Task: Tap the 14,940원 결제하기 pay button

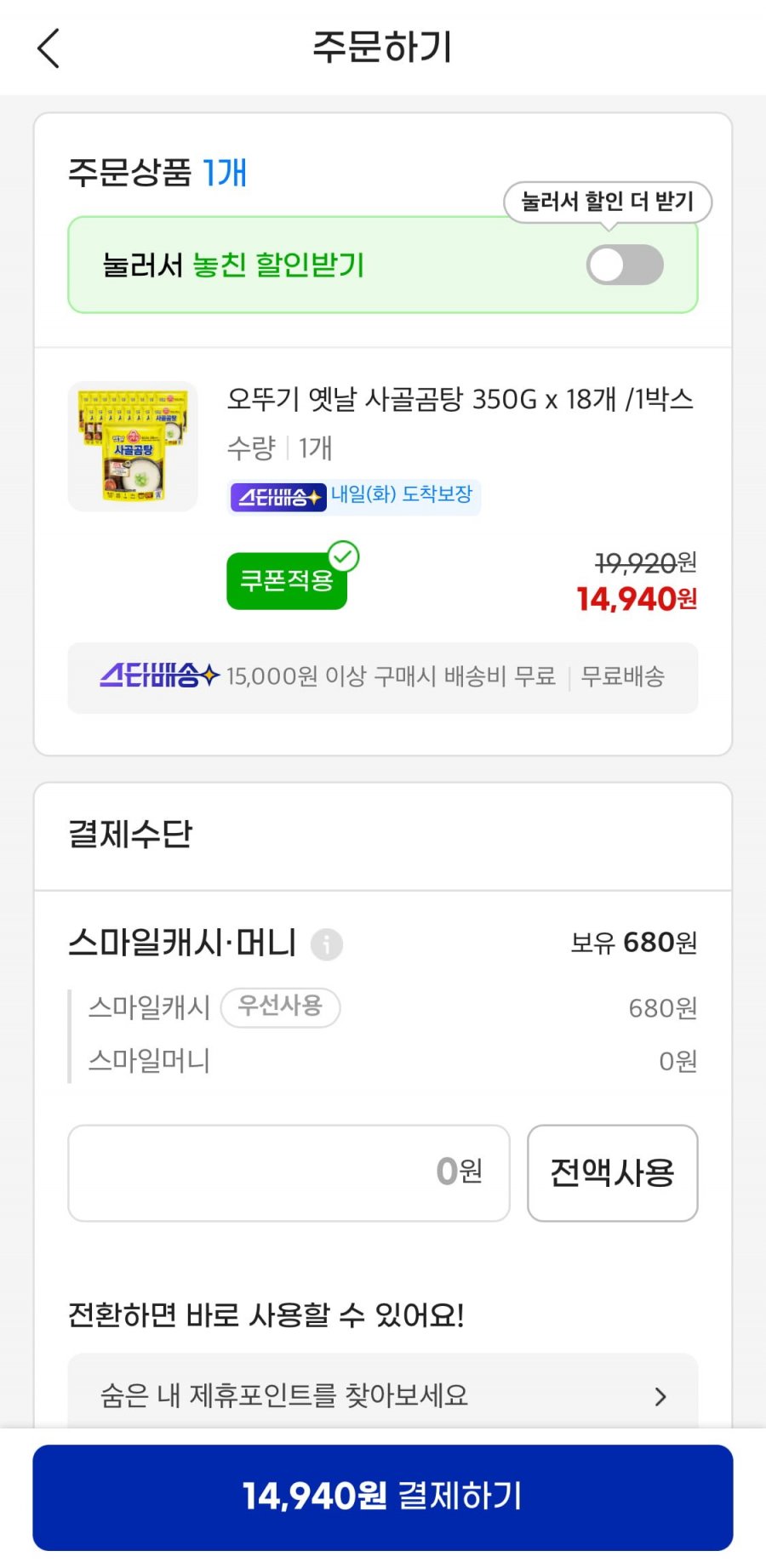Action: tap(383, 1497)
